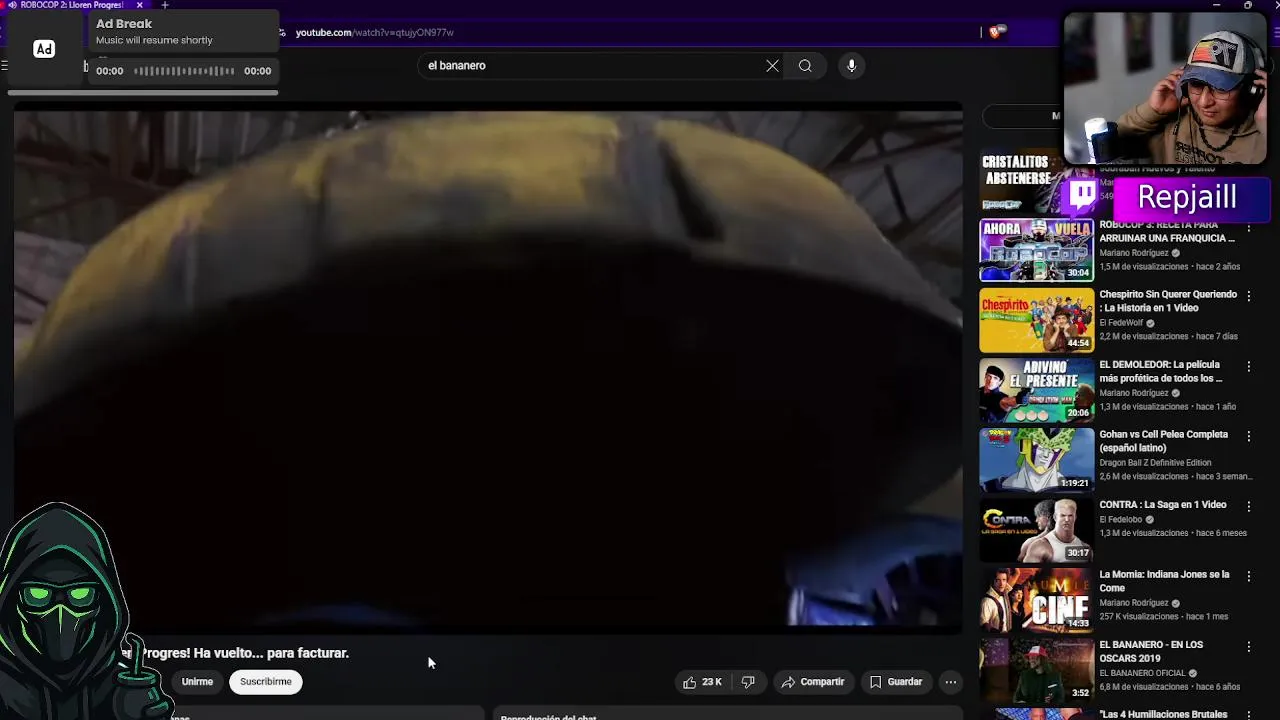Viewport: 1280px width, 720px height.
Task: Open options menu for the EL DEMOLEDOR video
Action: tap(1249, 366)
